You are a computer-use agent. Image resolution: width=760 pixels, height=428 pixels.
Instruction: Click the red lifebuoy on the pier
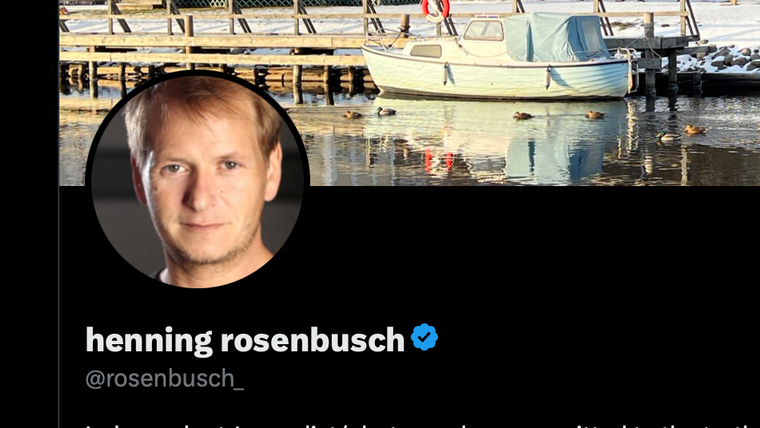click(x=435, y=9)
